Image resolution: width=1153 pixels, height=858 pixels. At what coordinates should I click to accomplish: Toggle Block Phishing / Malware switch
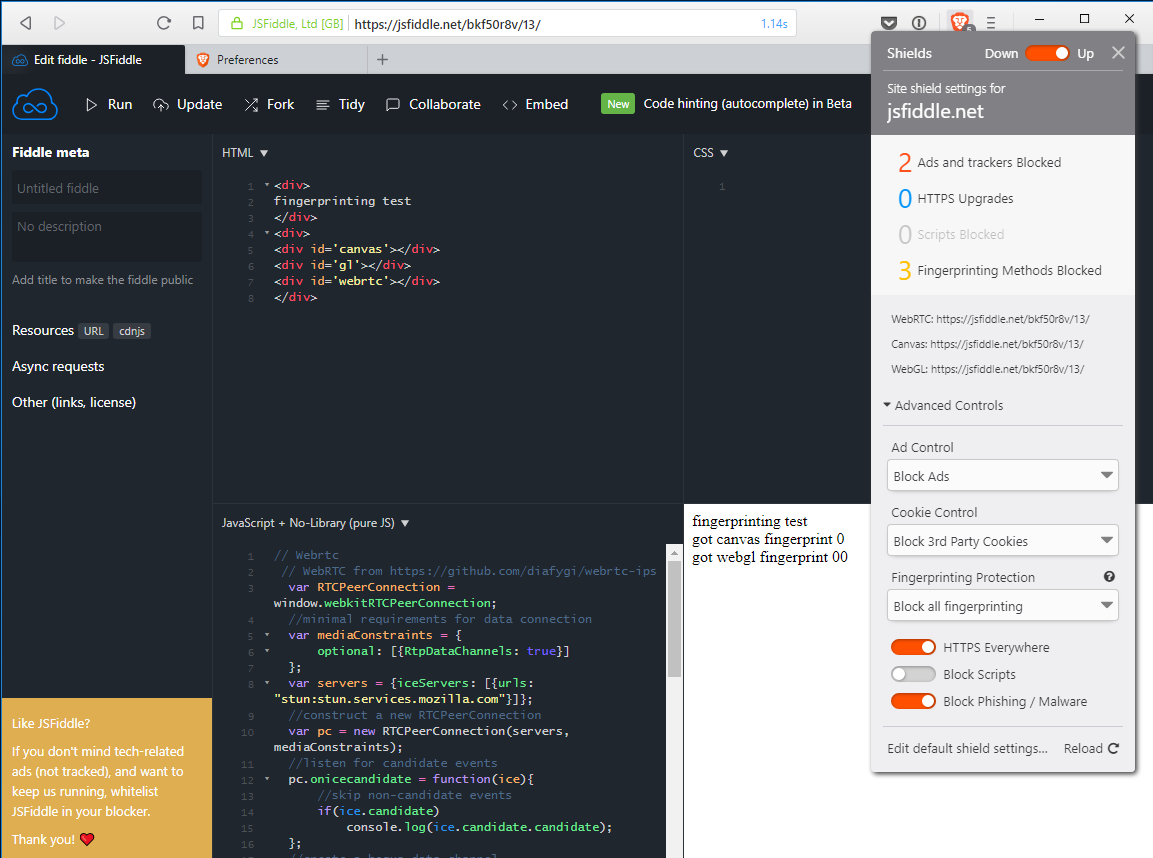coord(913,701)
